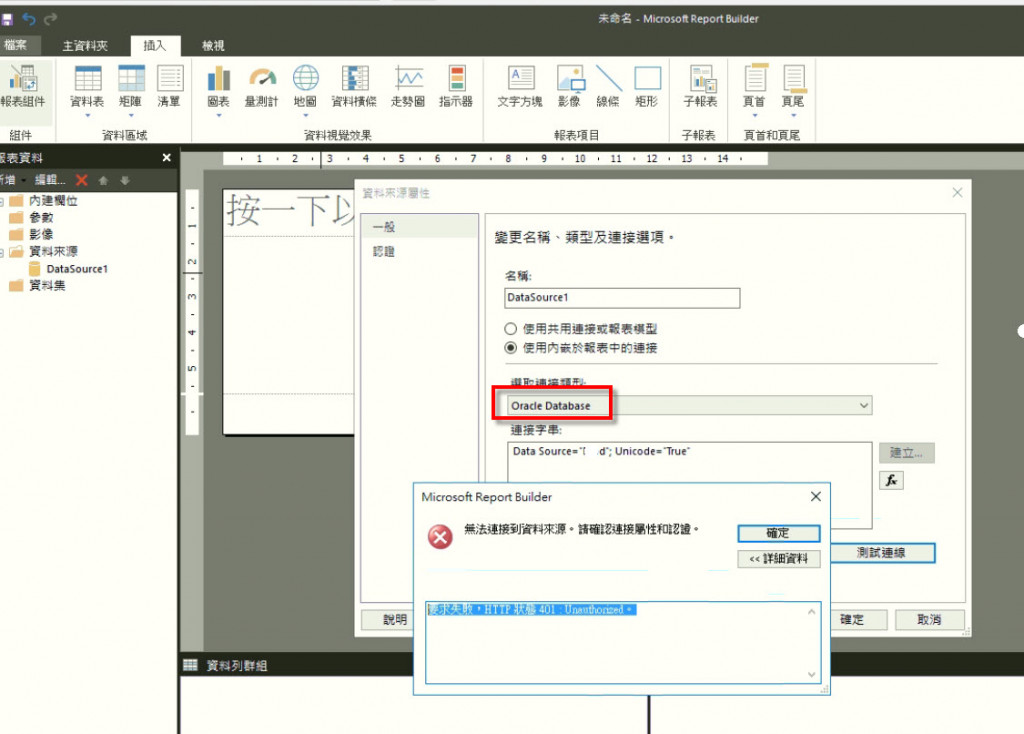Viewport: 1024px width, 734px height.
Task: Click the Undo arrow icon
Action: [29, 19]
